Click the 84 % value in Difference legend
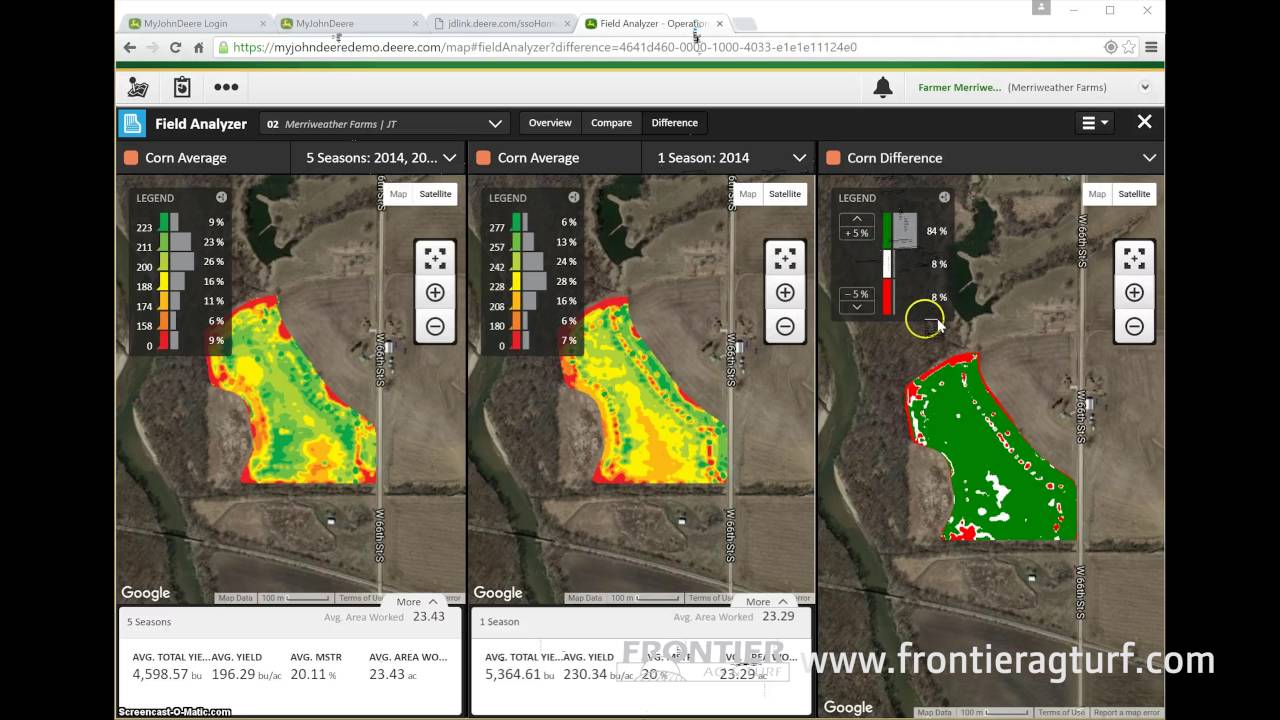Screen dimensions: 1280x720 pos(937,231)
